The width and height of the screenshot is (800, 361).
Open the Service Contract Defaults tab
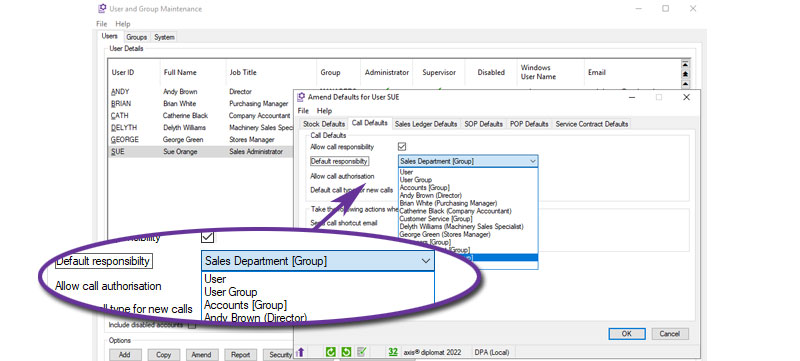click(592, 124)
